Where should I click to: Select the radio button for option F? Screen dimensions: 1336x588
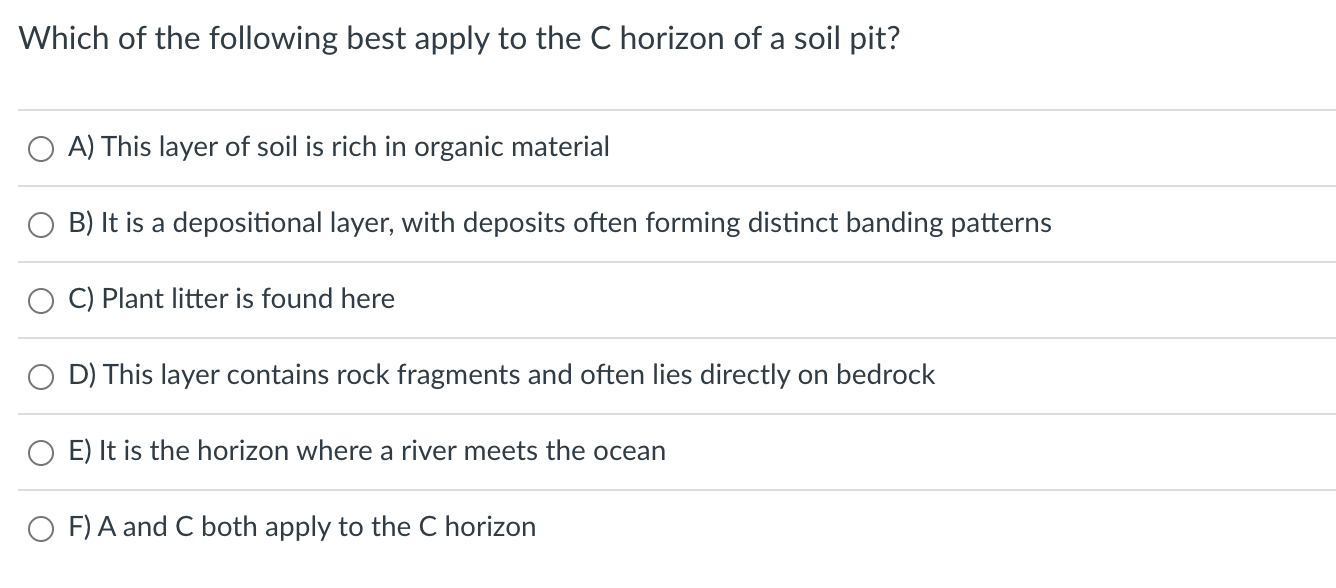point(40,528)
